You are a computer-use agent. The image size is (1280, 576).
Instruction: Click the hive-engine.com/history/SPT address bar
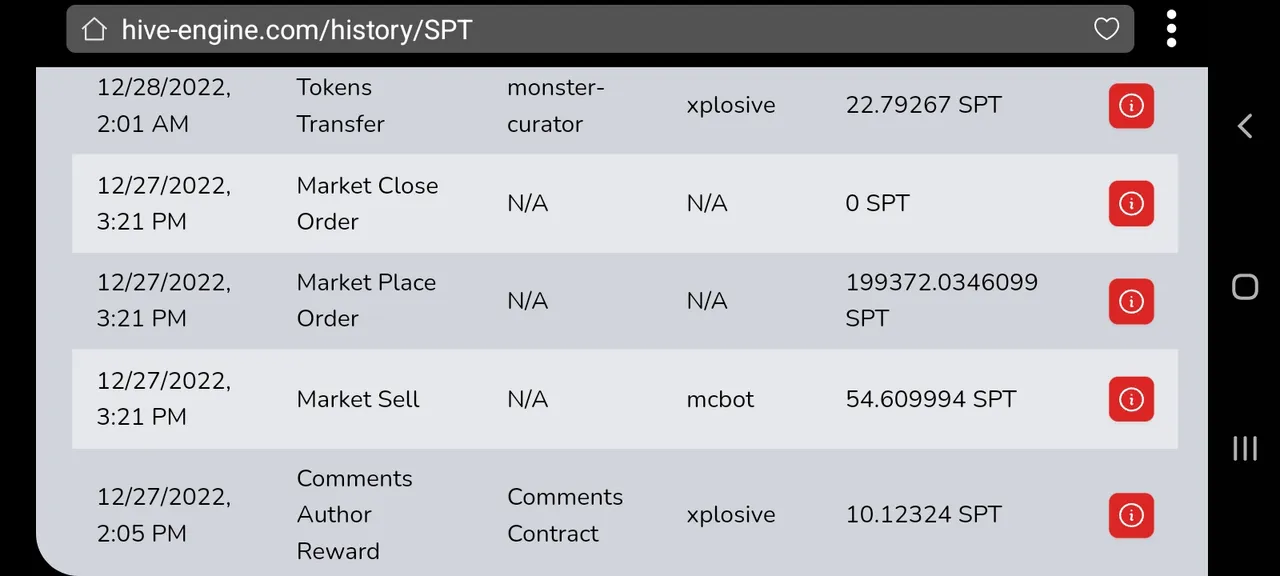click(600, 30)
